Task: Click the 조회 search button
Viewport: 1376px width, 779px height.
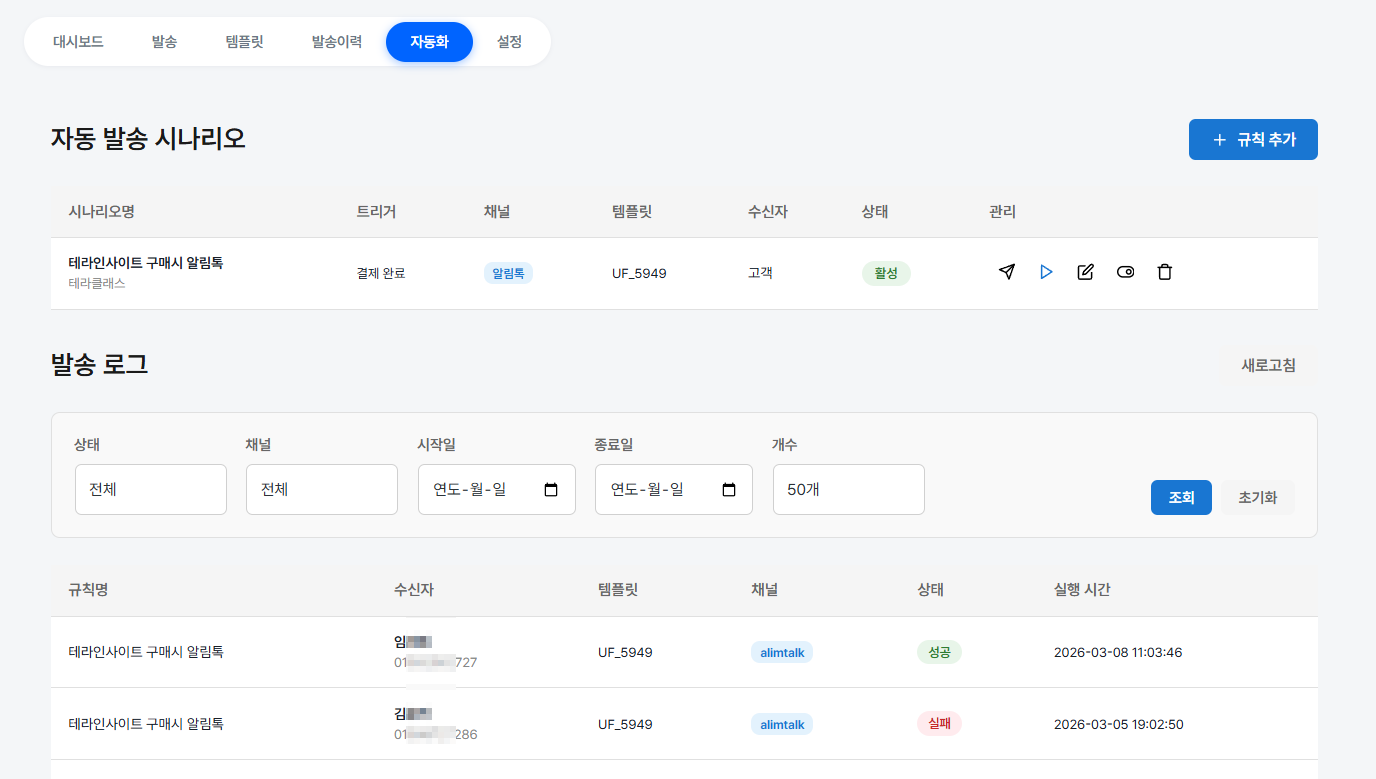Action: coord(1181,497)
